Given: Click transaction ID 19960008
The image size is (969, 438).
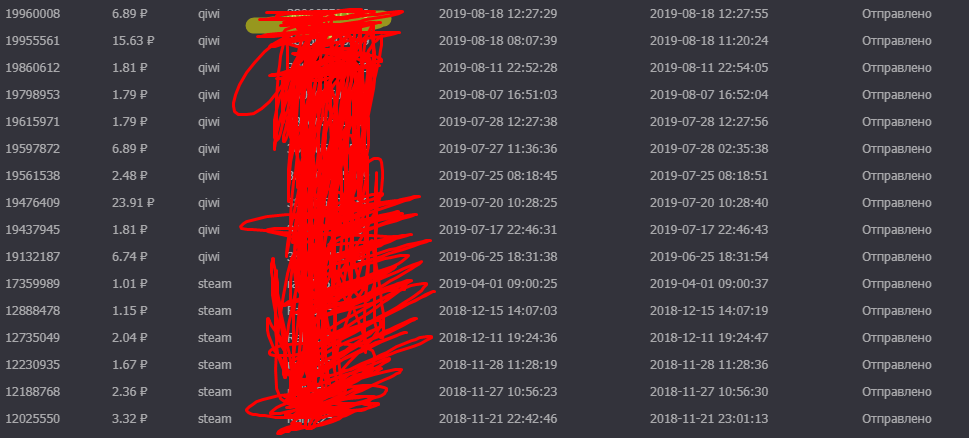Looking at the screenshot, I should (x=33, y=14).
